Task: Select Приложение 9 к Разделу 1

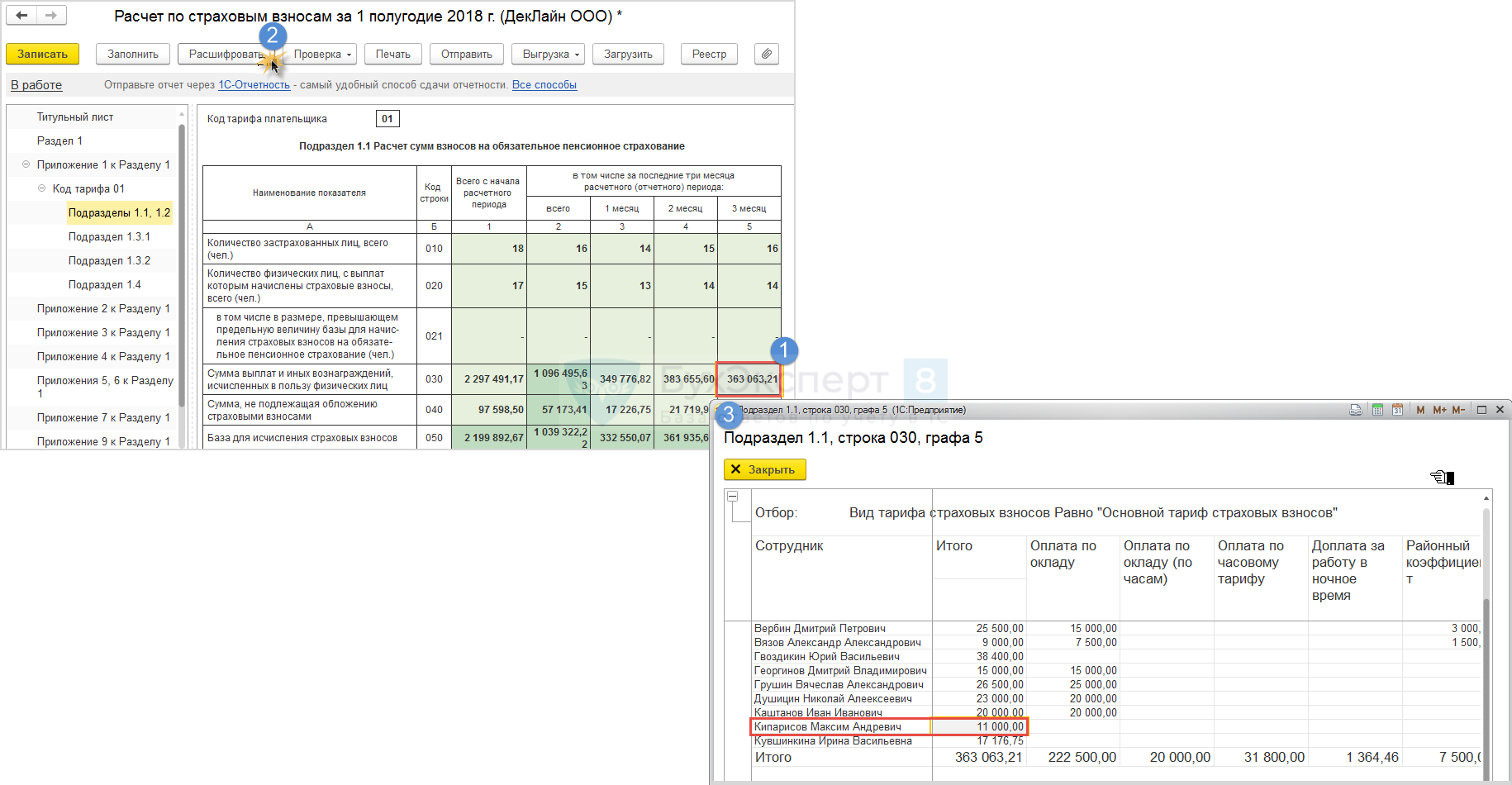Action: [103, 441]
